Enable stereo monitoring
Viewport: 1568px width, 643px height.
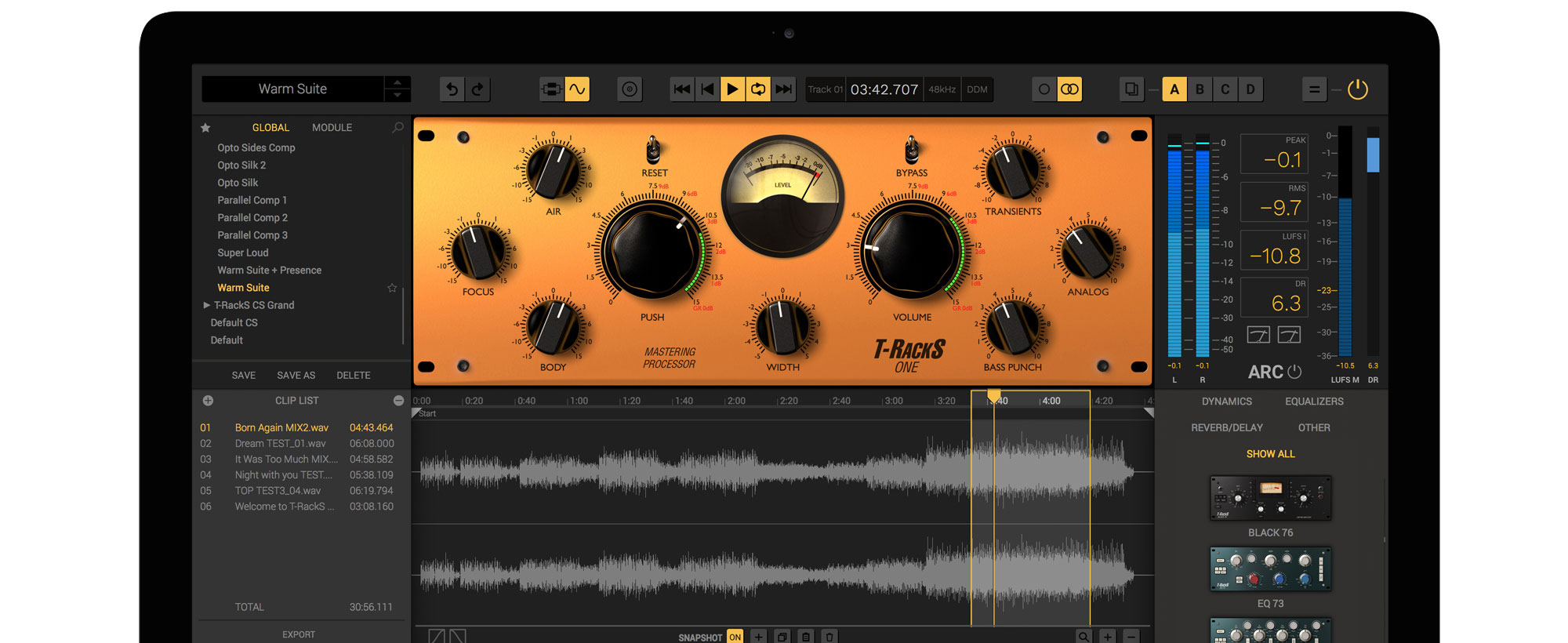(x=1069, y=89)
